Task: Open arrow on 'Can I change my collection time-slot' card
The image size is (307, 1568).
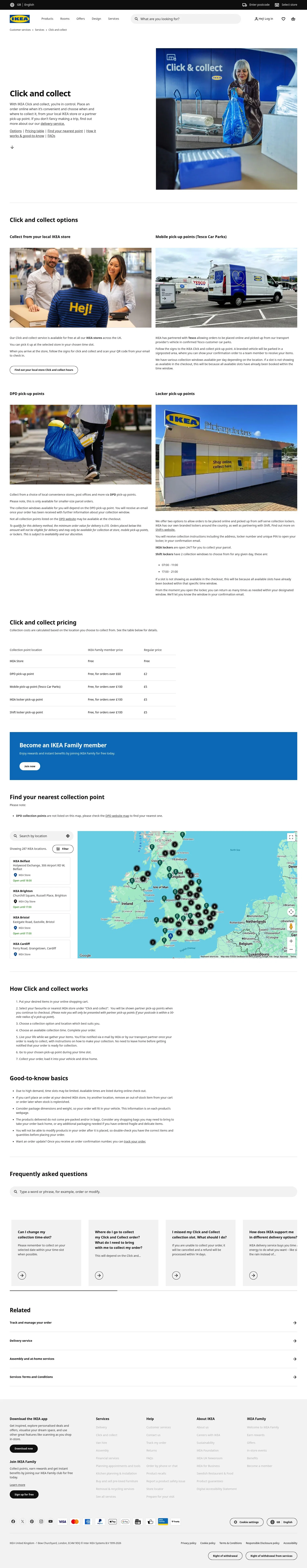Action: 22,1275
